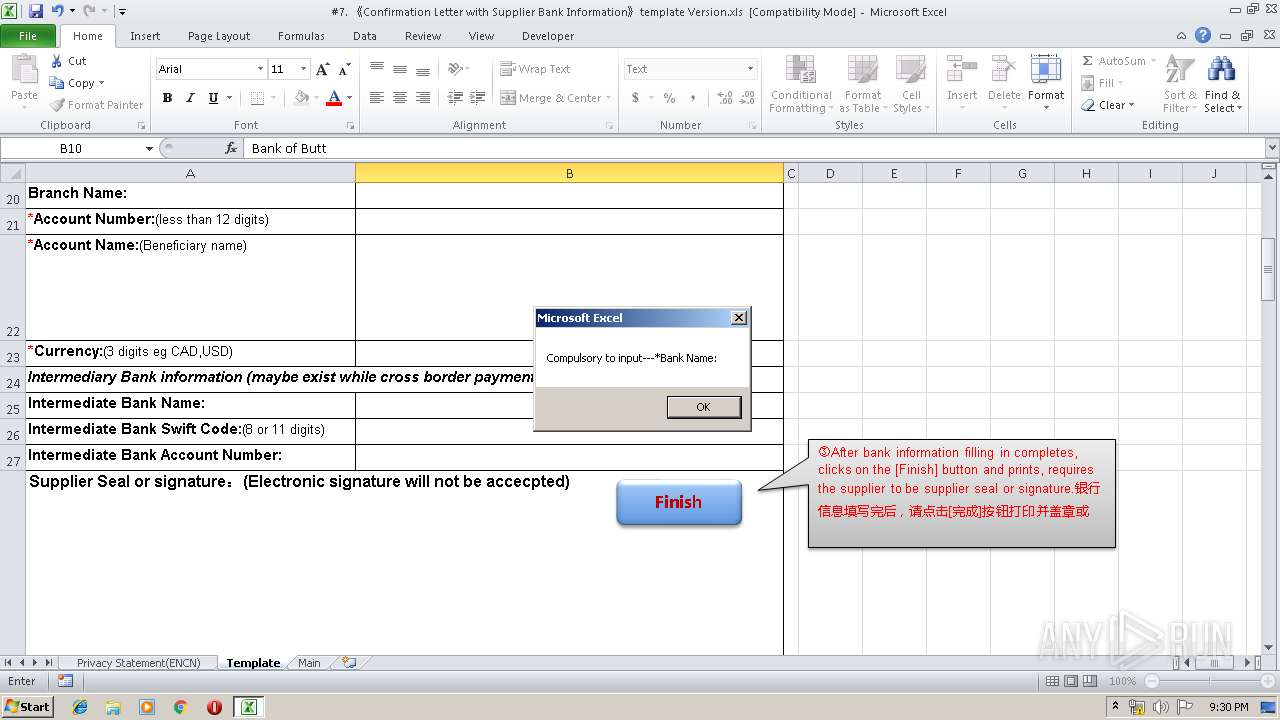
Task: Click Increase Indent icon
Action: (477, 98)
